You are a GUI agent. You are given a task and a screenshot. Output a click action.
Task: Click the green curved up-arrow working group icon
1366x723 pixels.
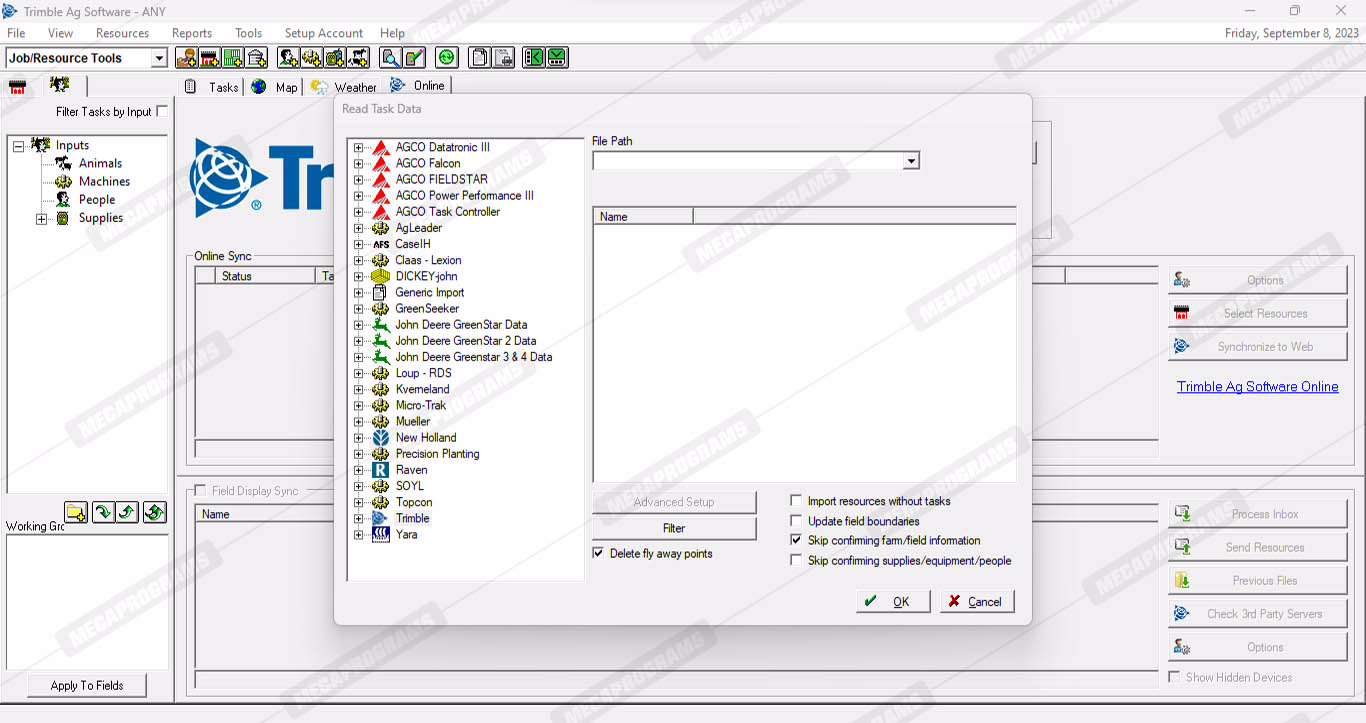128,513
